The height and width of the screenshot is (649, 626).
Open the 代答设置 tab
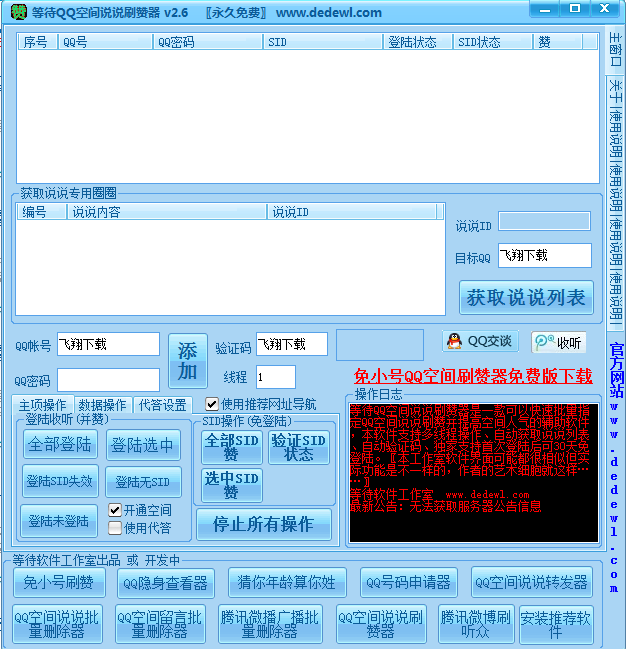(x=163, y=405)
